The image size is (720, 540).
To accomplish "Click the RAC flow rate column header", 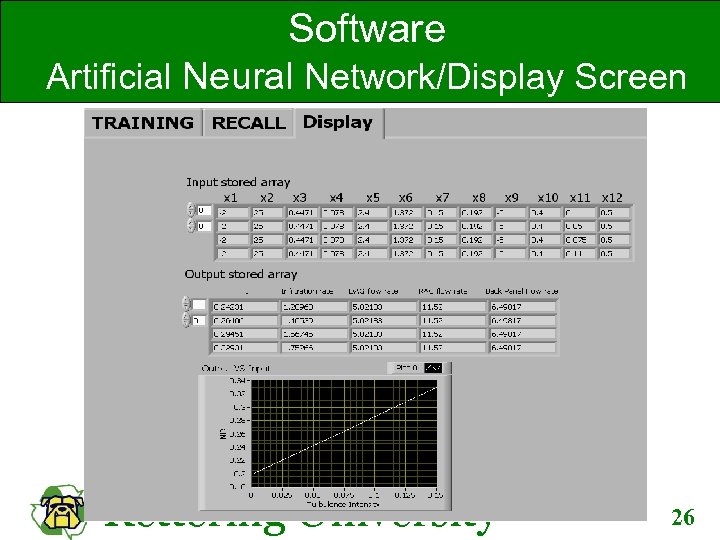I will (x=443, y=291).
